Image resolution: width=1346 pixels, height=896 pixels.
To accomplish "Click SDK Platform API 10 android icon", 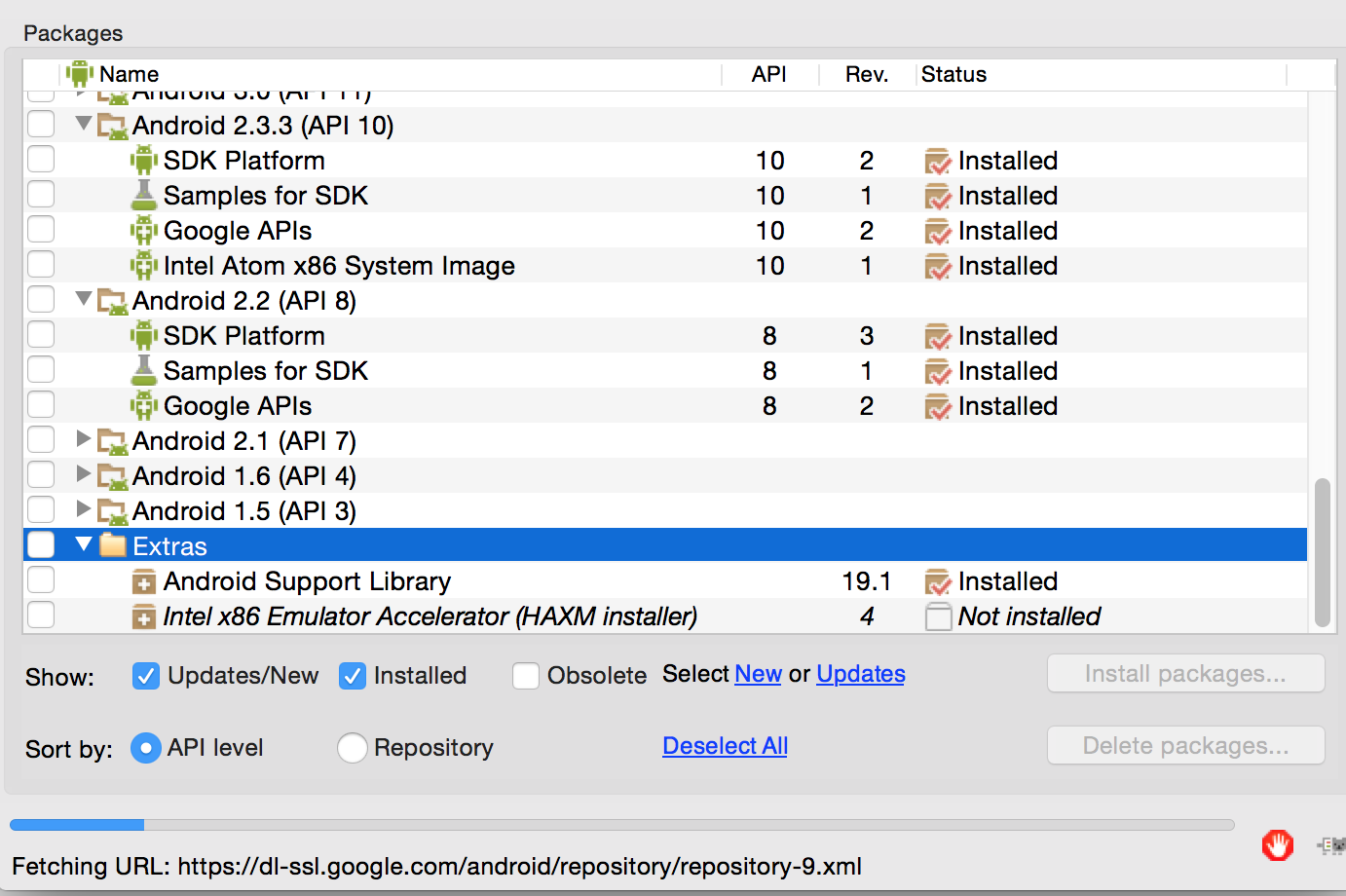I will click(144, 161).
